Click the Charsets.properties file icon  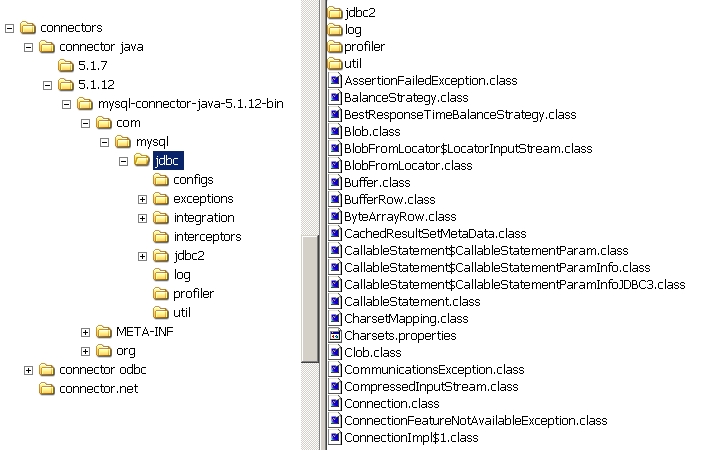tap(335, 336)
